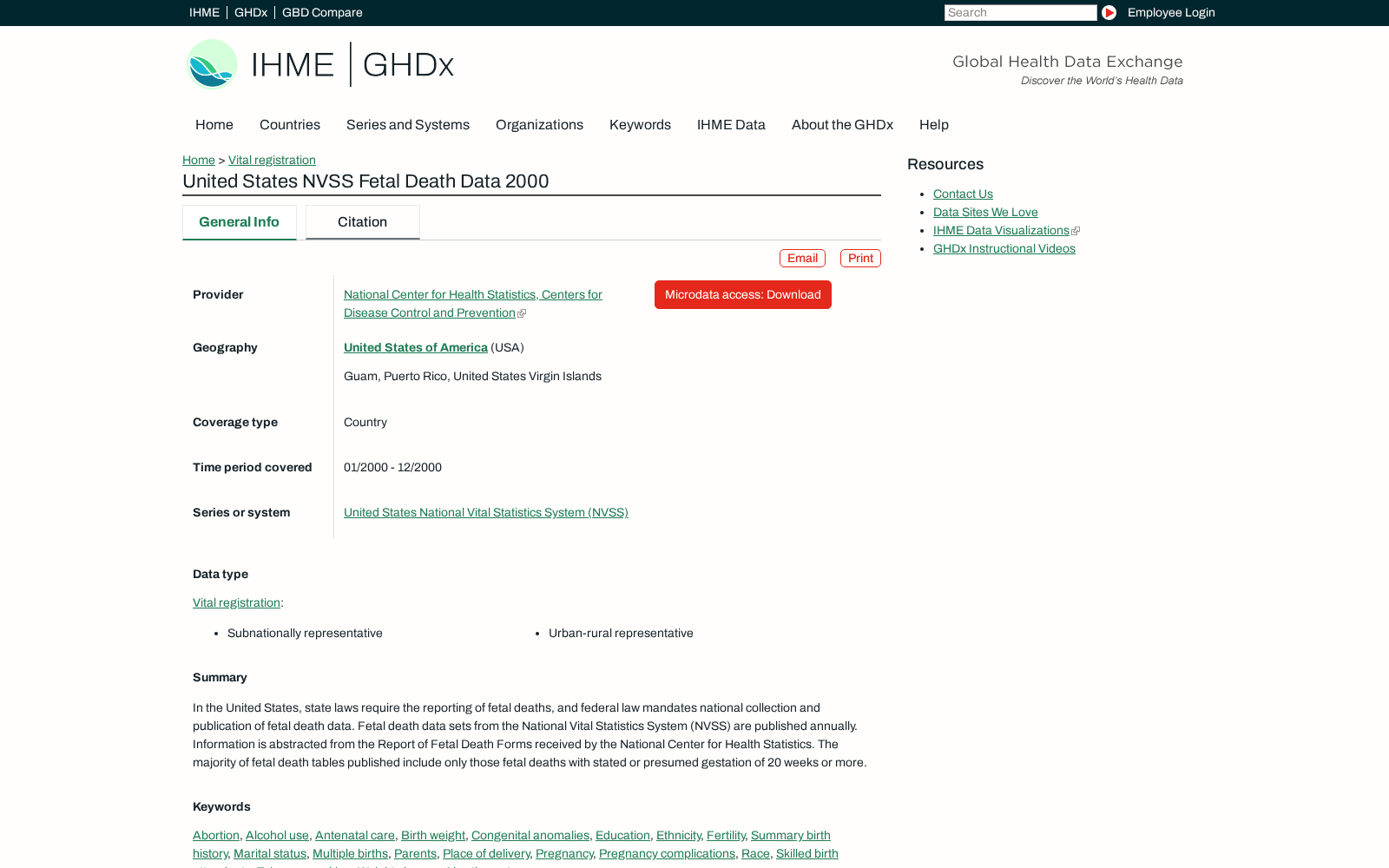Click Vital registration breadcrumb link
This screenshot has width=1389, height=868.
coord(272,160)
